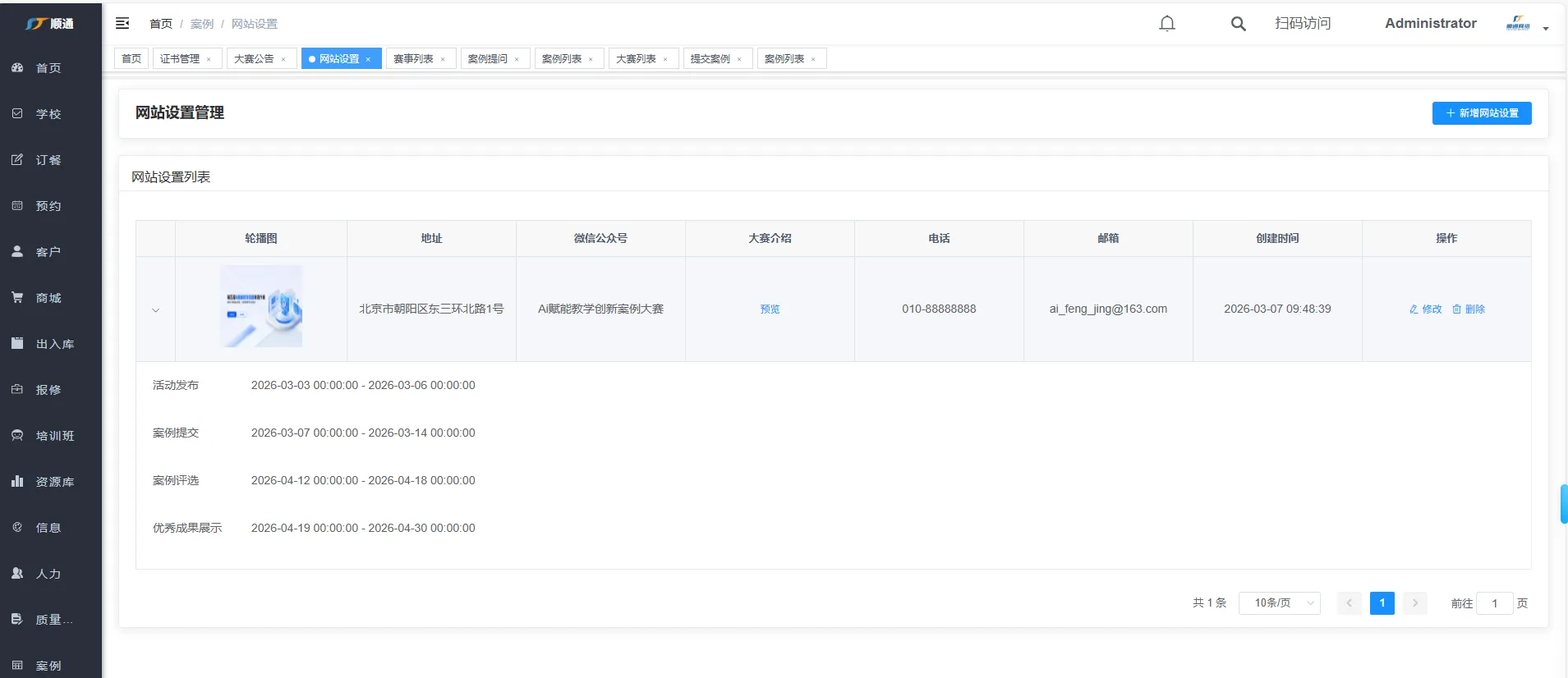Switch to the 赛事列表 tab
Viewport: 1568px width, 678px height.
pos(413,59)
